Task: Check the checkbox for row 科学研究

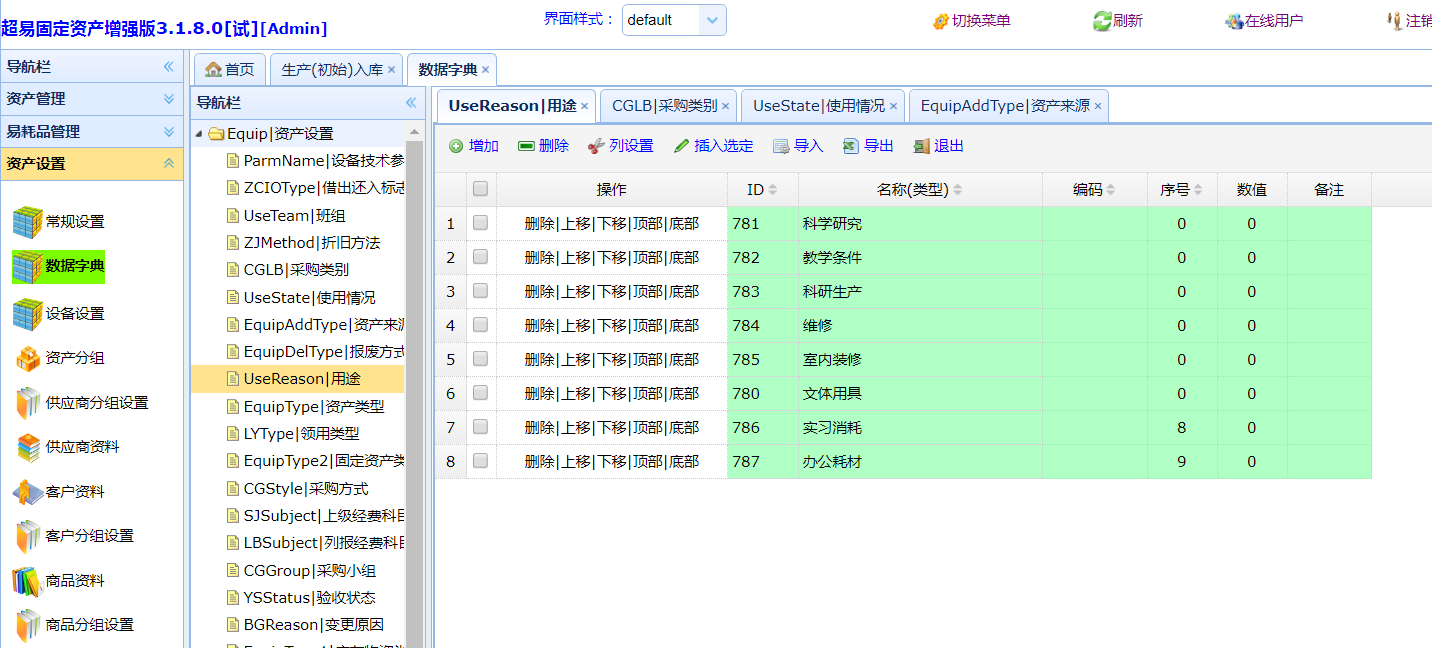Action: coord(481,223)
